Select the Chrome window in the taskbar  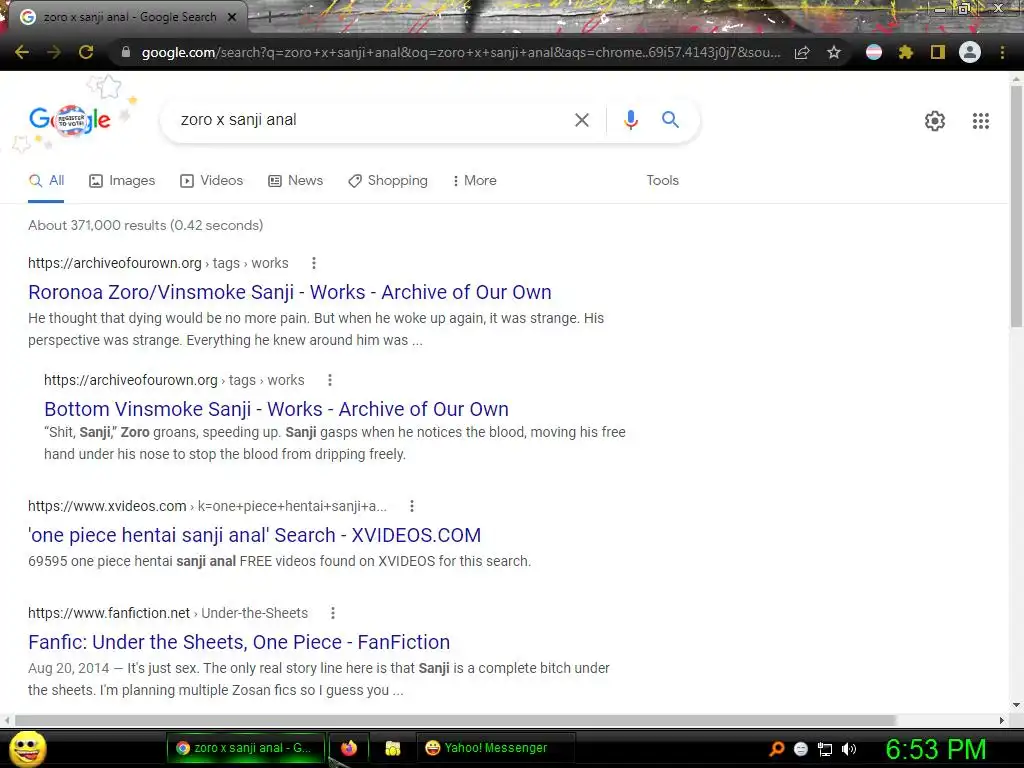click(246, 748)
